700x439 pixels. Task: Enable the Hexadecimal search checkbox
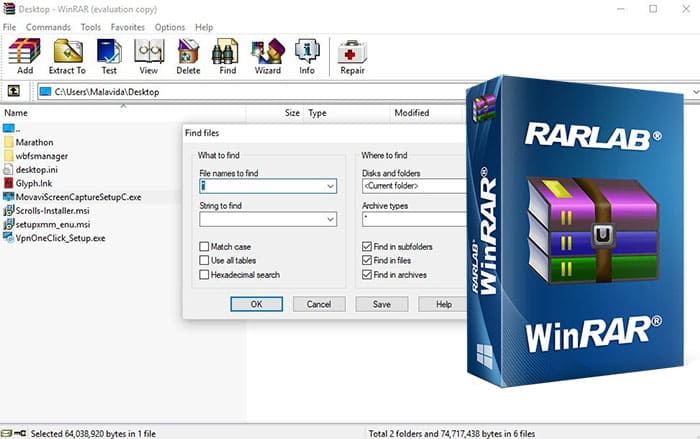click(204, 275)
